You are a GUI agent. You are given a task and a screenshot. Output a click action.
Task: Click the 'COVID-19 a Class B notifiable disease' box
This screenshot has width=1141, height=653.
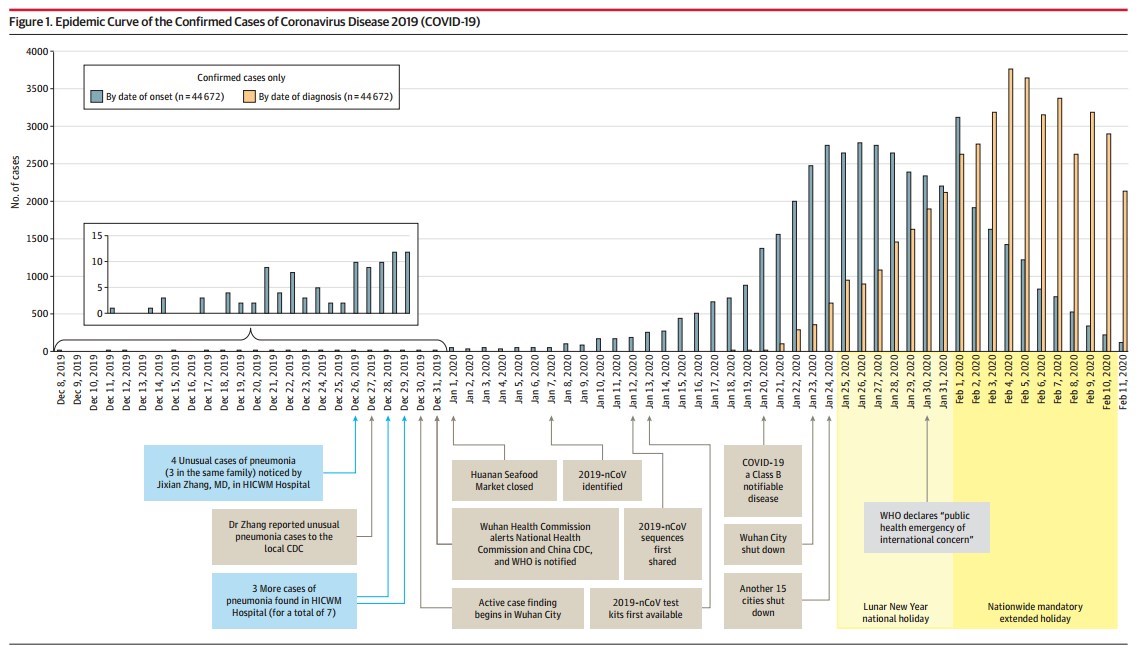point(763,479)
